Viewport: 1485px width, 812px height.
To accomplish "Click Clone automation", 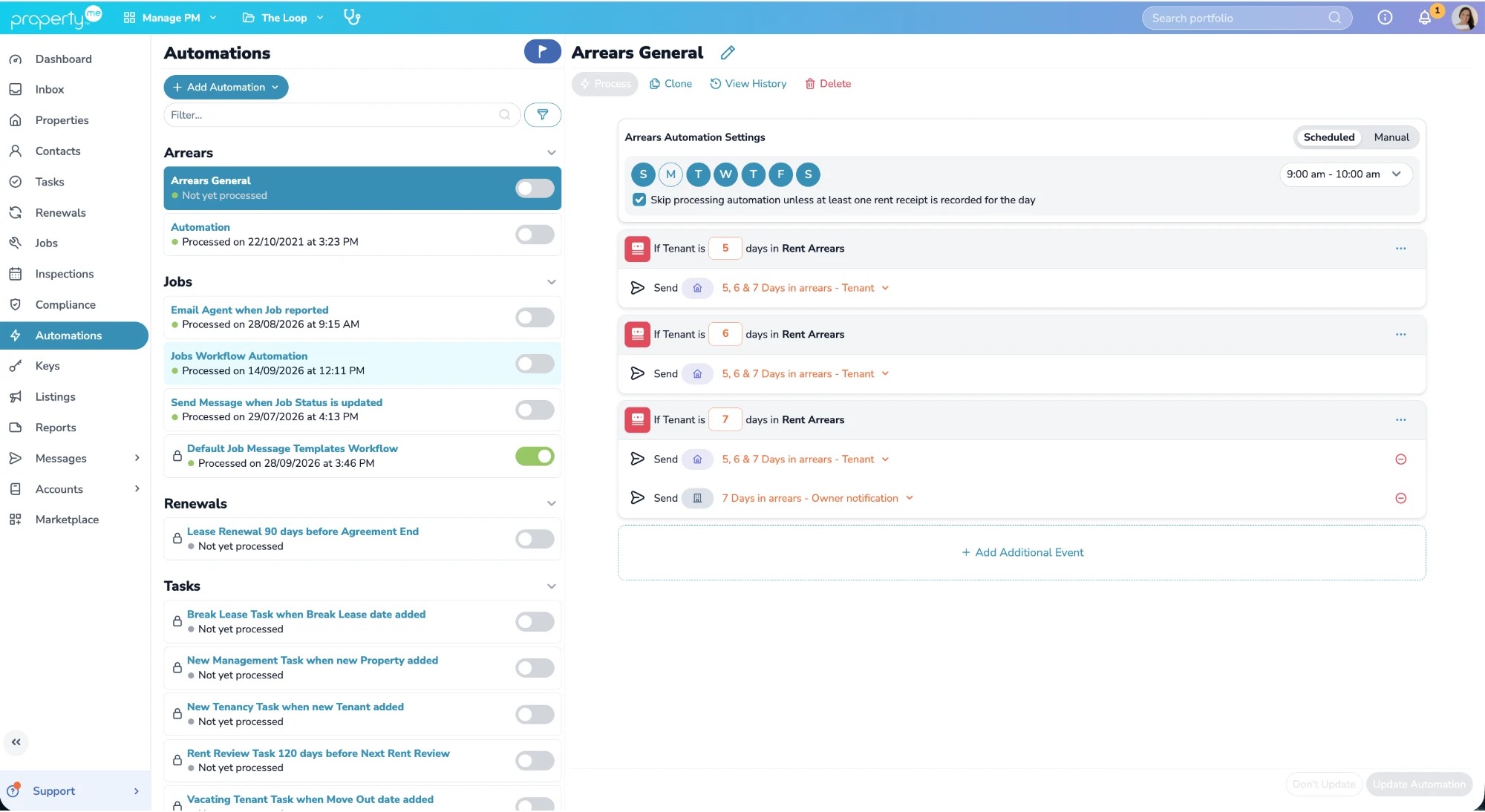I will 670,84.
